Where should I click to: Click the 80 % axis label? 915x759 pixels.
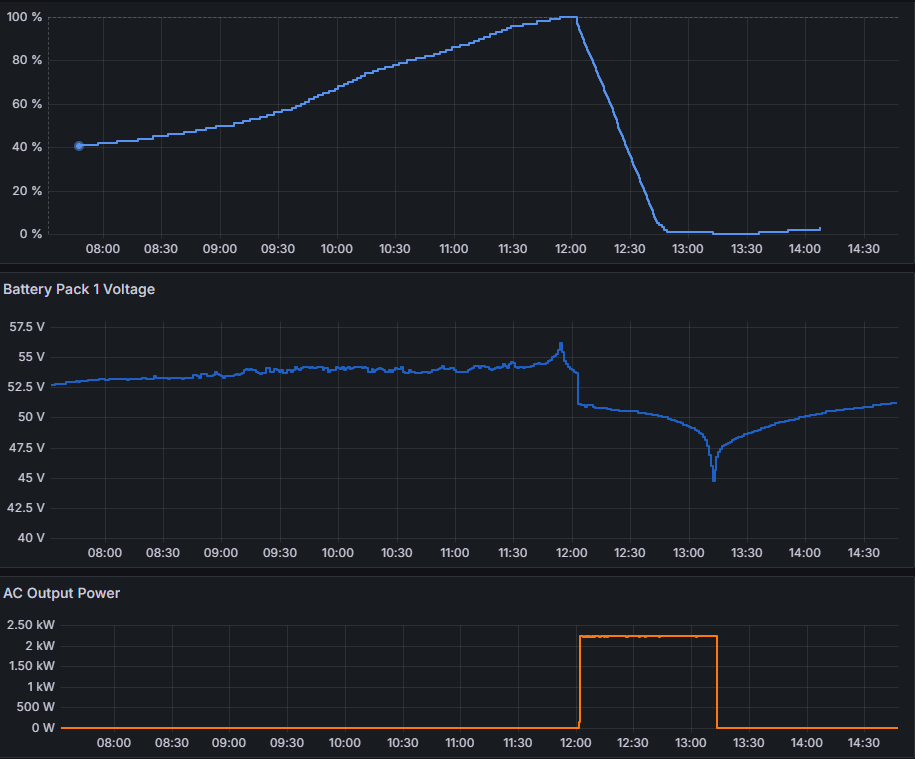[27, 60]
